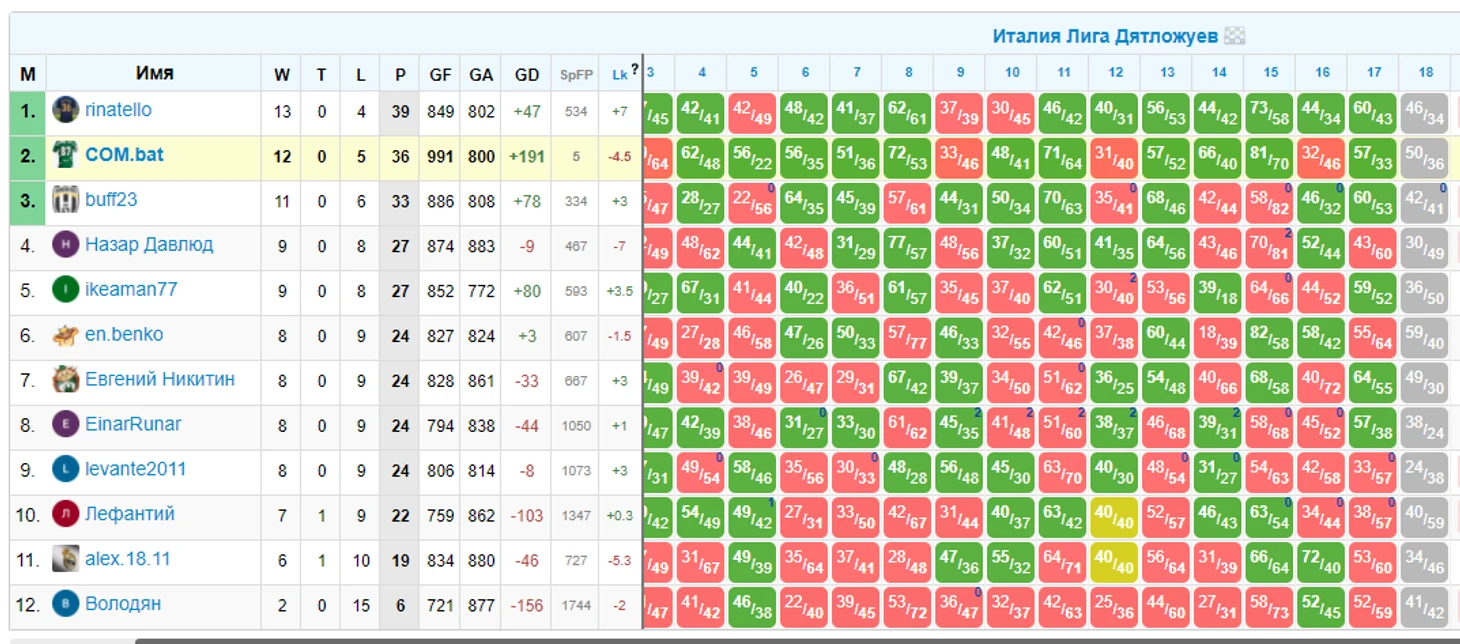Screen dimensions: 1460x644
Task: Open levante2011's profile link
Action: pyautogui.click(x=135, y=469)
